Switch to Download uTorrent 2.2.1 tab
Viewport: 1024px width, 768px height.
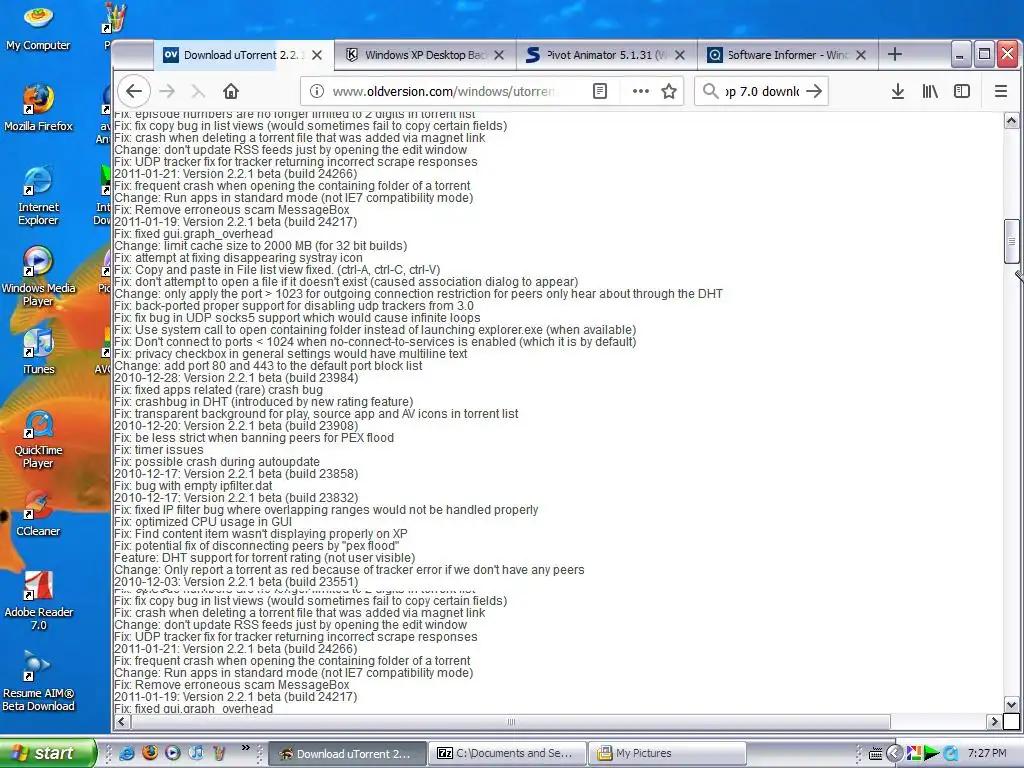[243, 55]
